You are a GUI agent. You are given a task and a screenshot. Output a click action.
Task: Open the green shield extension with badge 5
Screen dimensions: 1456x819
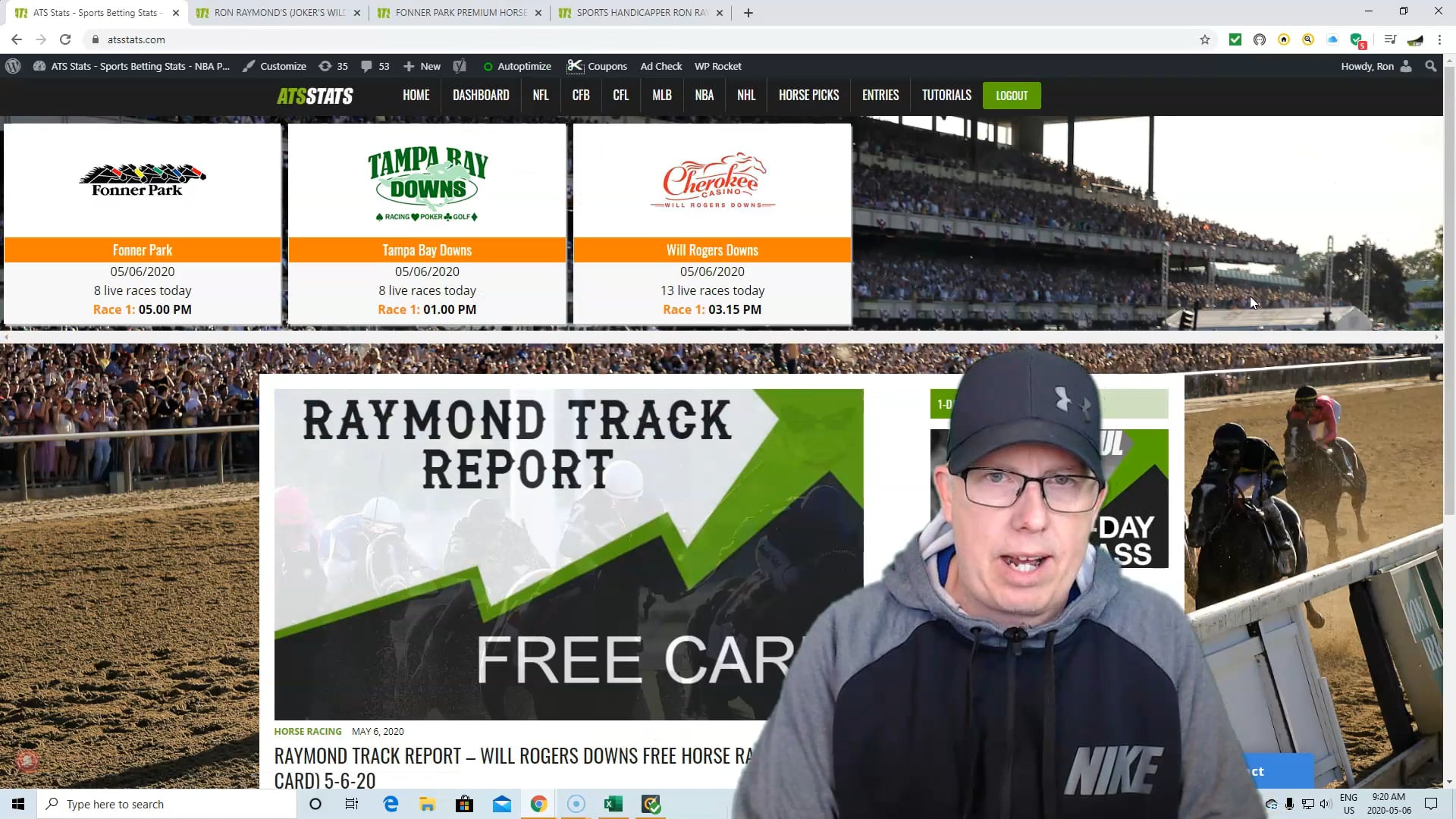click(x=1357, y=40)
